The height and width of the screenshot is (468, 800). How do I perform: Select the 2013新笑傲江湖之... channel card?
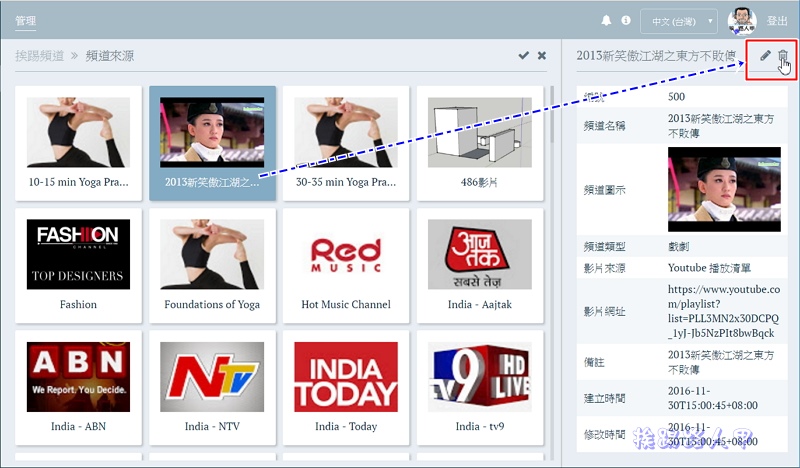pos(212,143)
